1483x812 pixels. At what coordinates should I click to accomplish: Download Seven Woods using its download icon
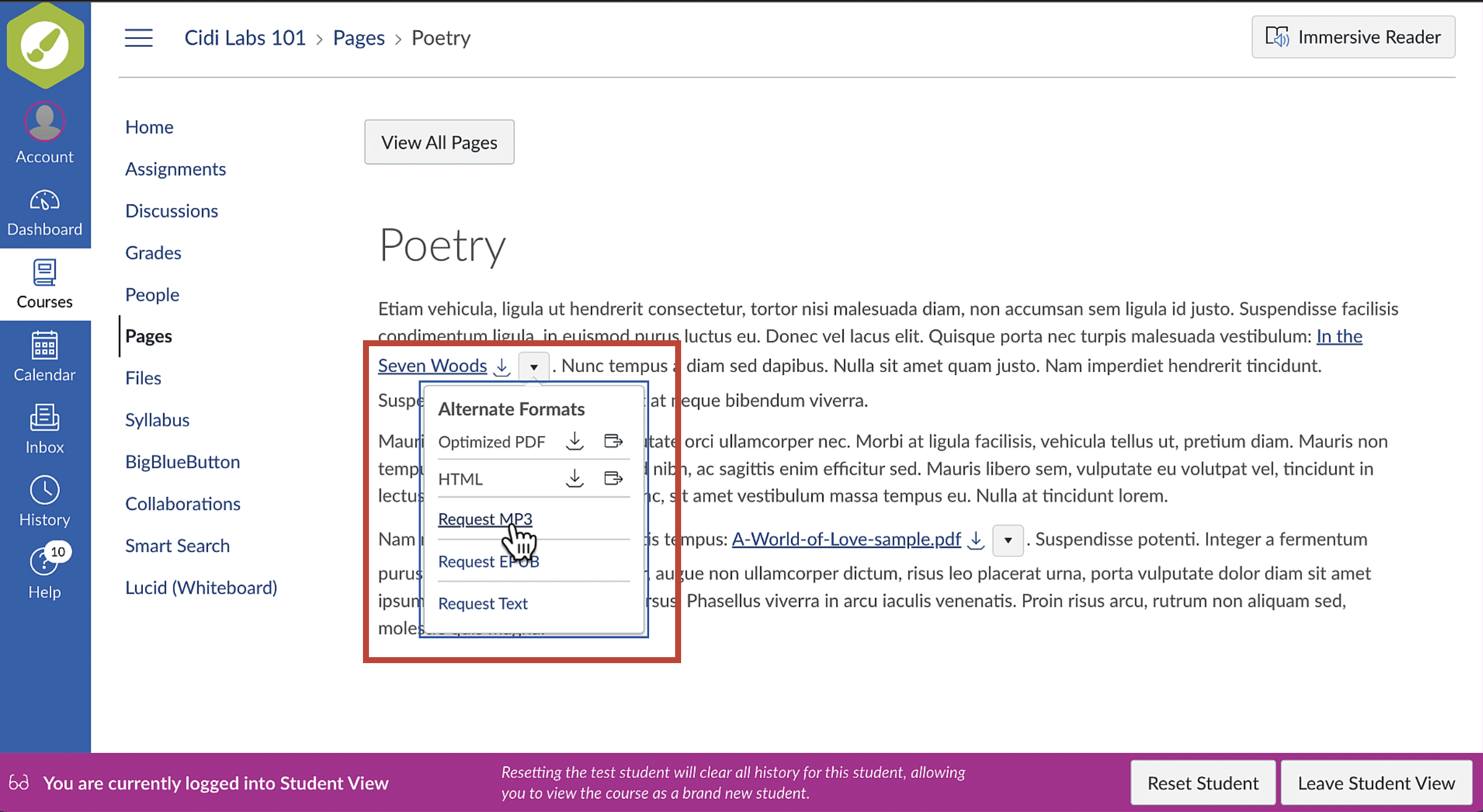click(x=502, y=367)
